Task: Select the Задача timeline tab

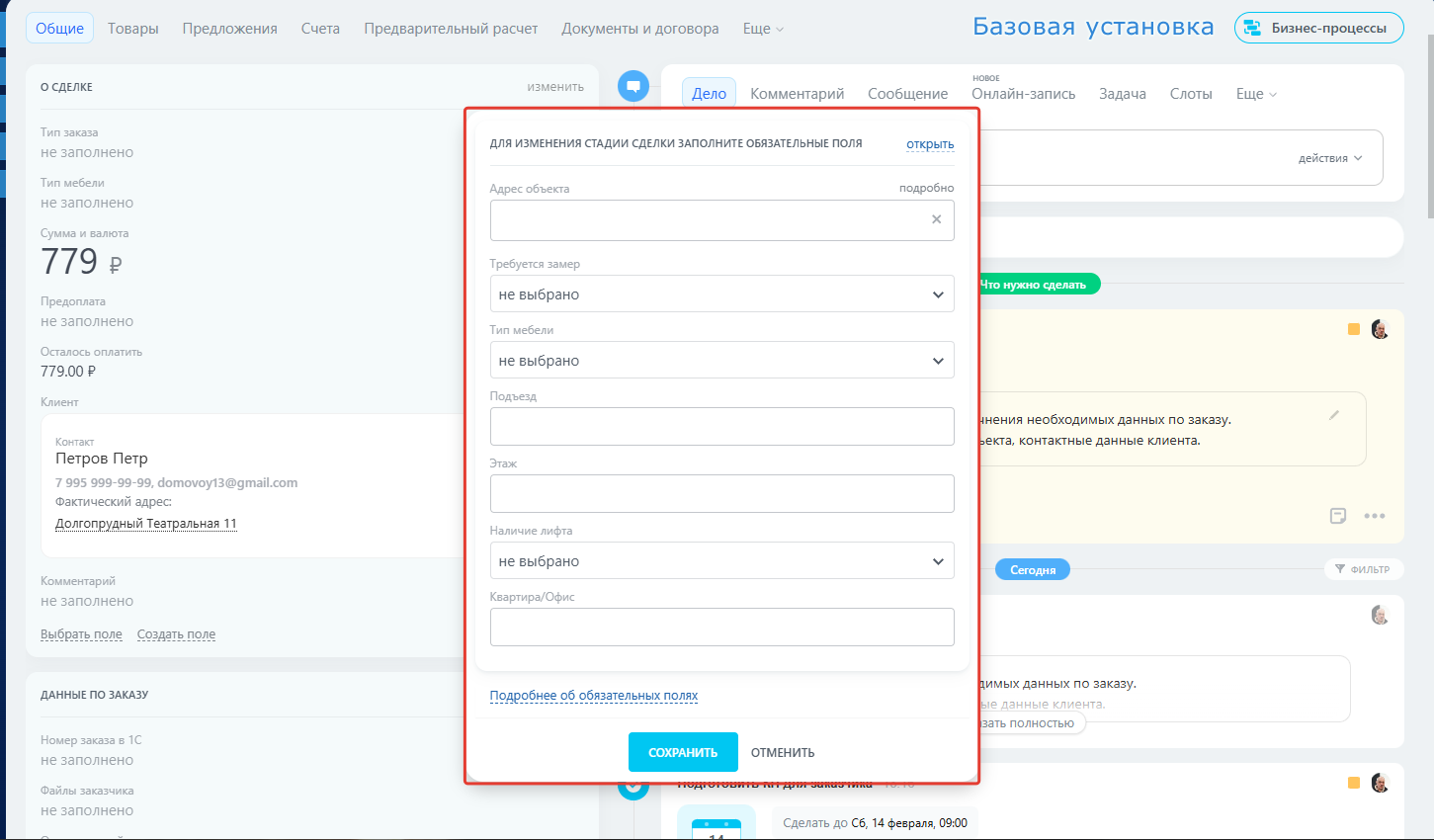Action: (x=1123, y=94)
